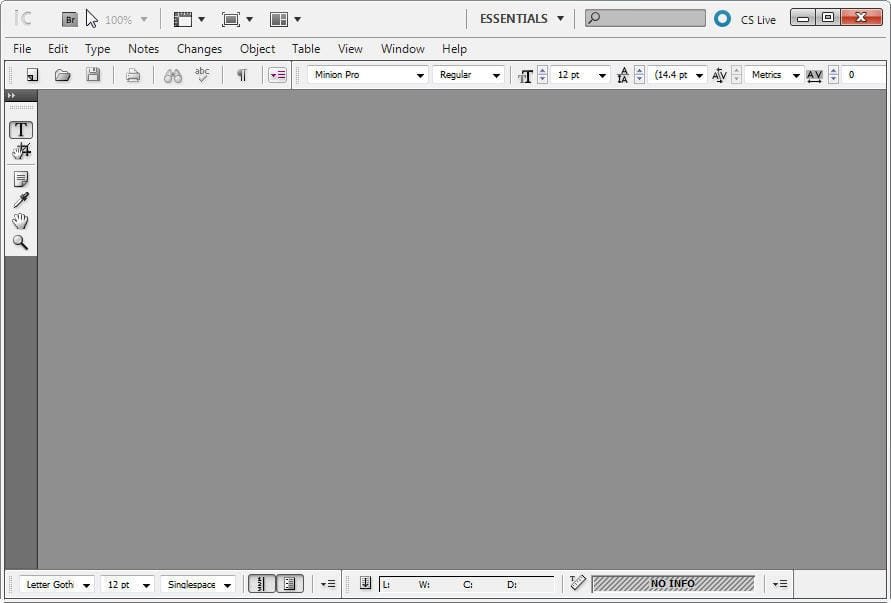The image size is (891, 603).
Task: Open the ESSENTIALS workspace switcher
Action: point(521,19)
